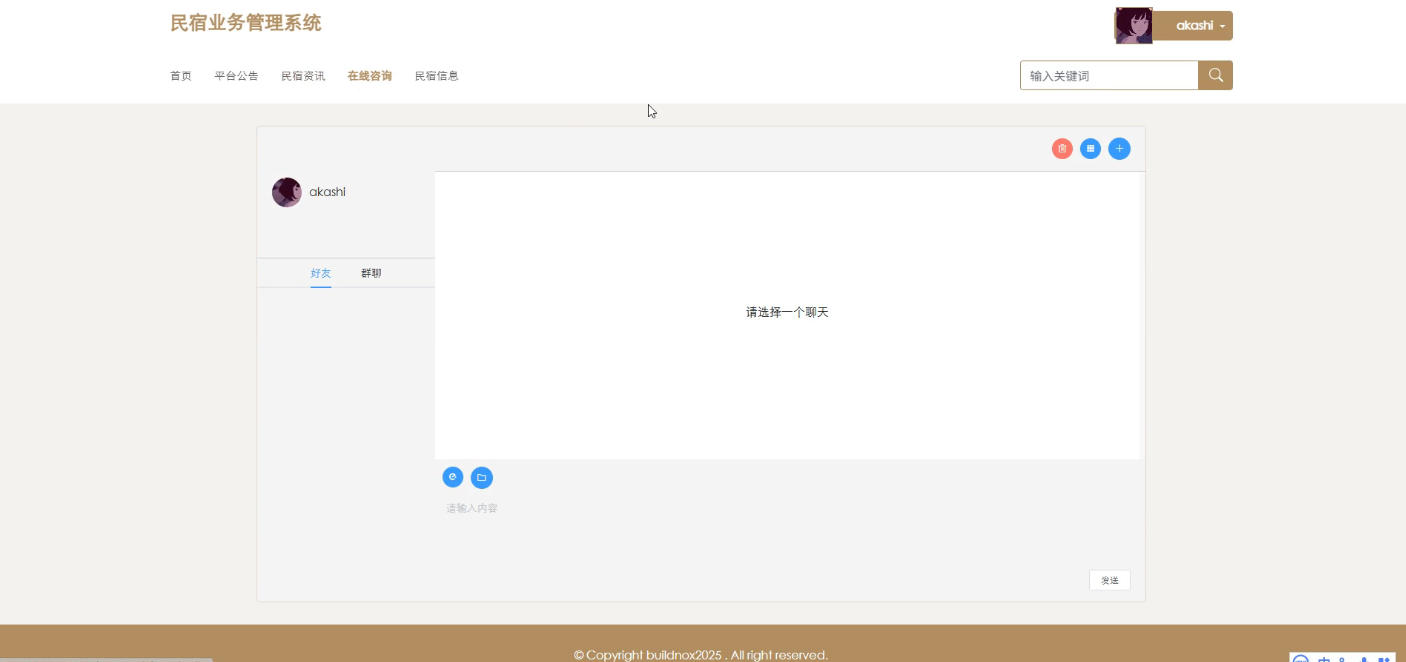The width and height of the screenshot is (1406, 662).
Task: Open 平台公告 navigation item
Action: point(236,76)
